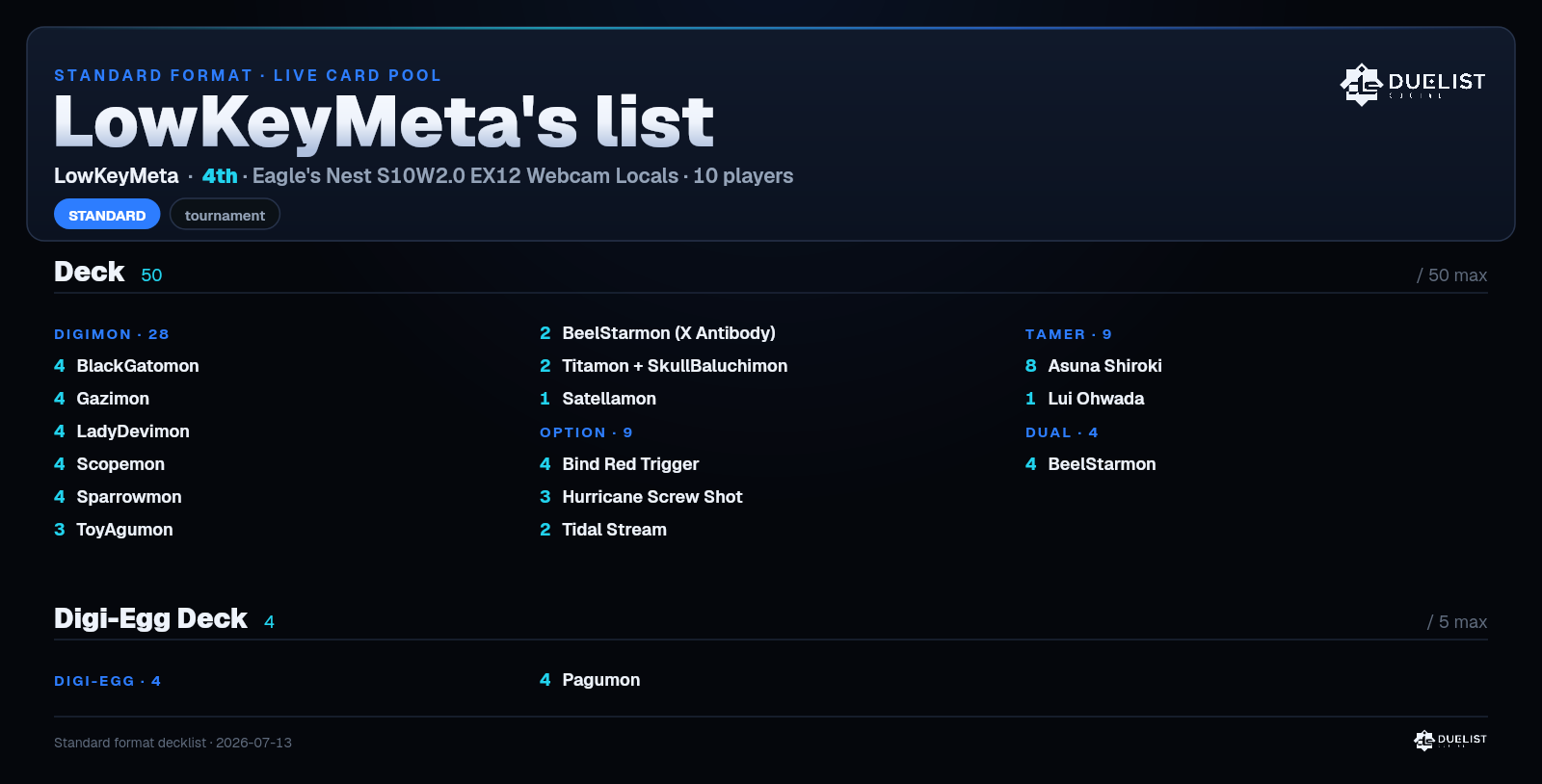This screenshot has width=1542, height=784.
Task: Click the Lui Ohwada tamer entry
Action: click(x=1085, y=399)
